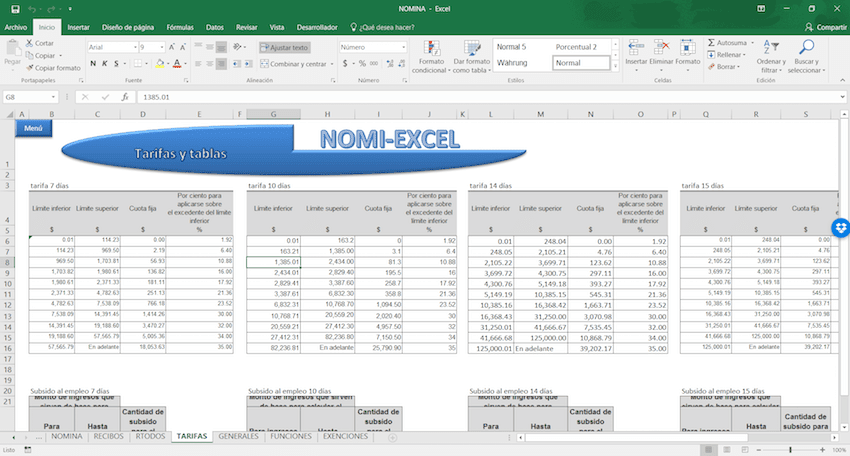
Task: Click the Autosuma sigma icon
Action: [x=711, y=43]
